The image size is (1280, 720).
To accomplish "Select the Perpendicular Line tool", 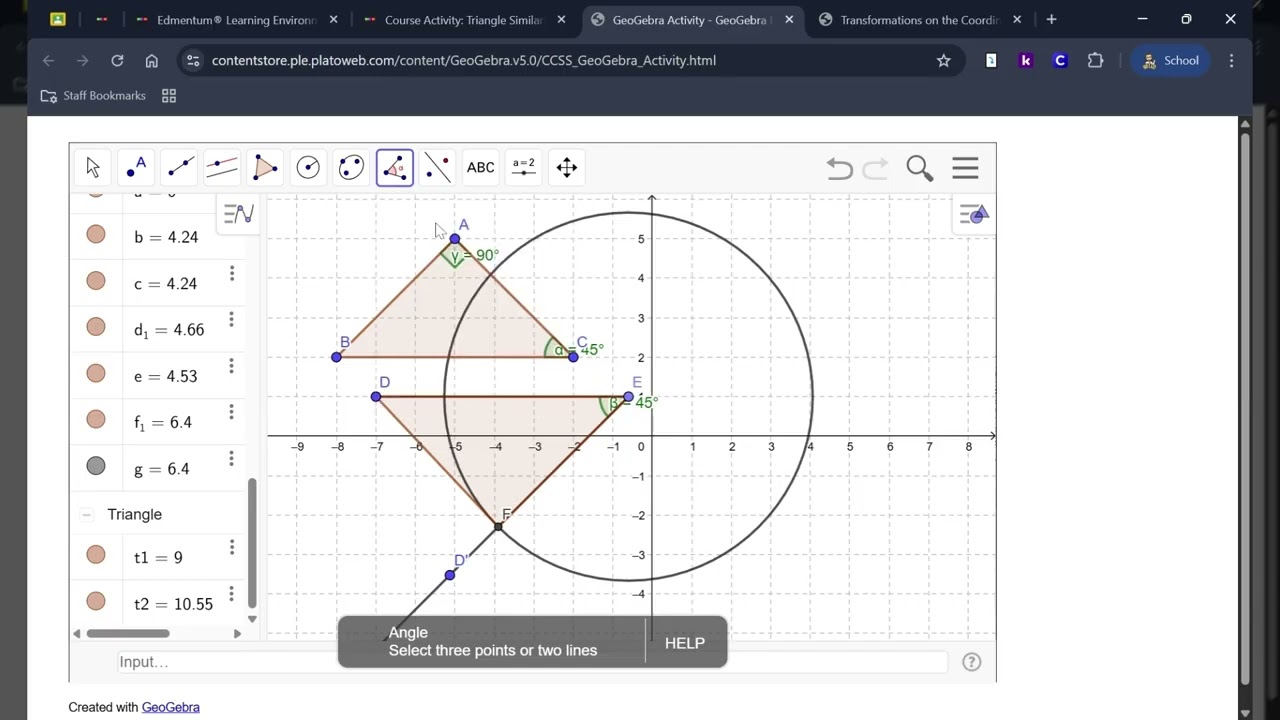I will coord(222,168).
